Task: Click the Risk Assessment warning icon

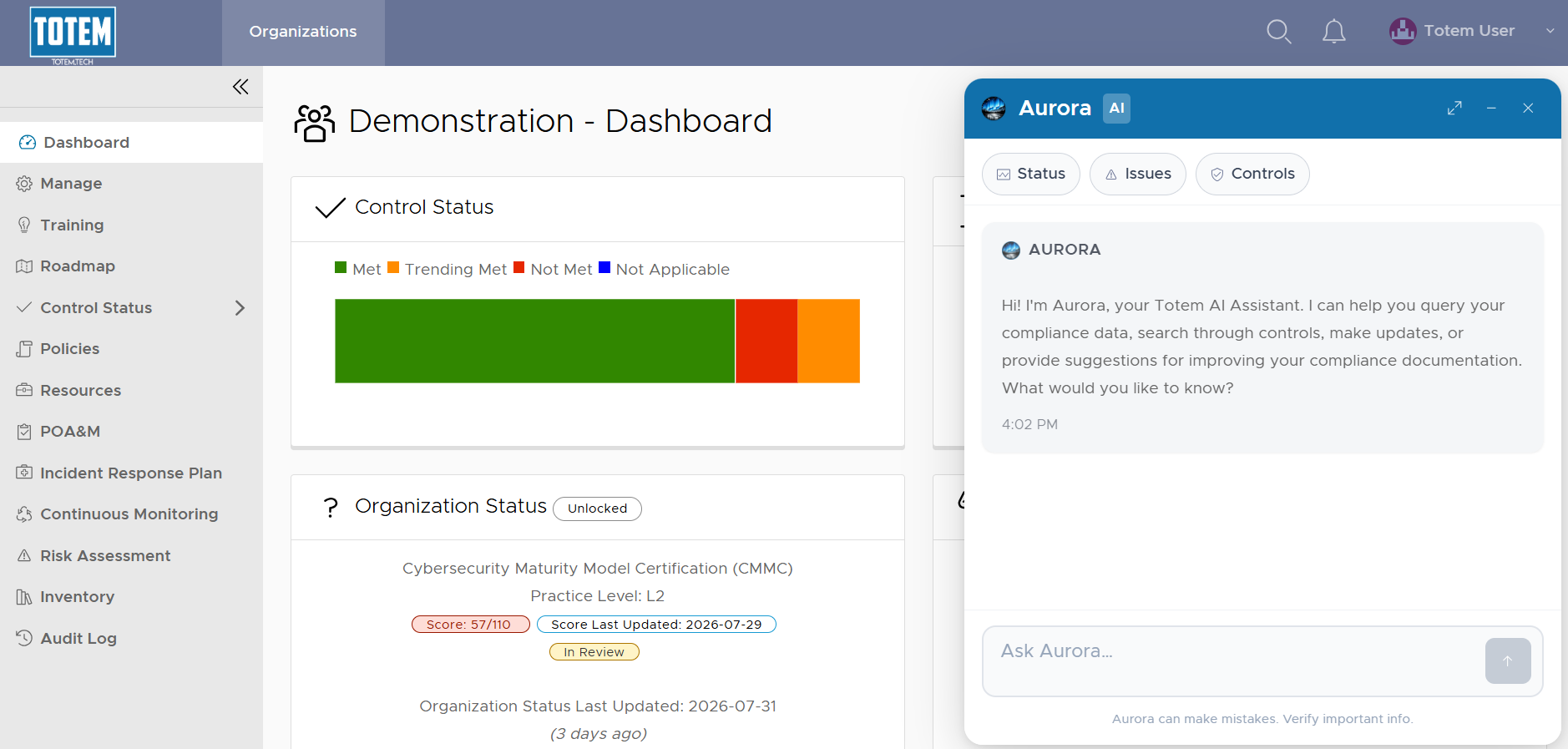Action: [24, 555]
